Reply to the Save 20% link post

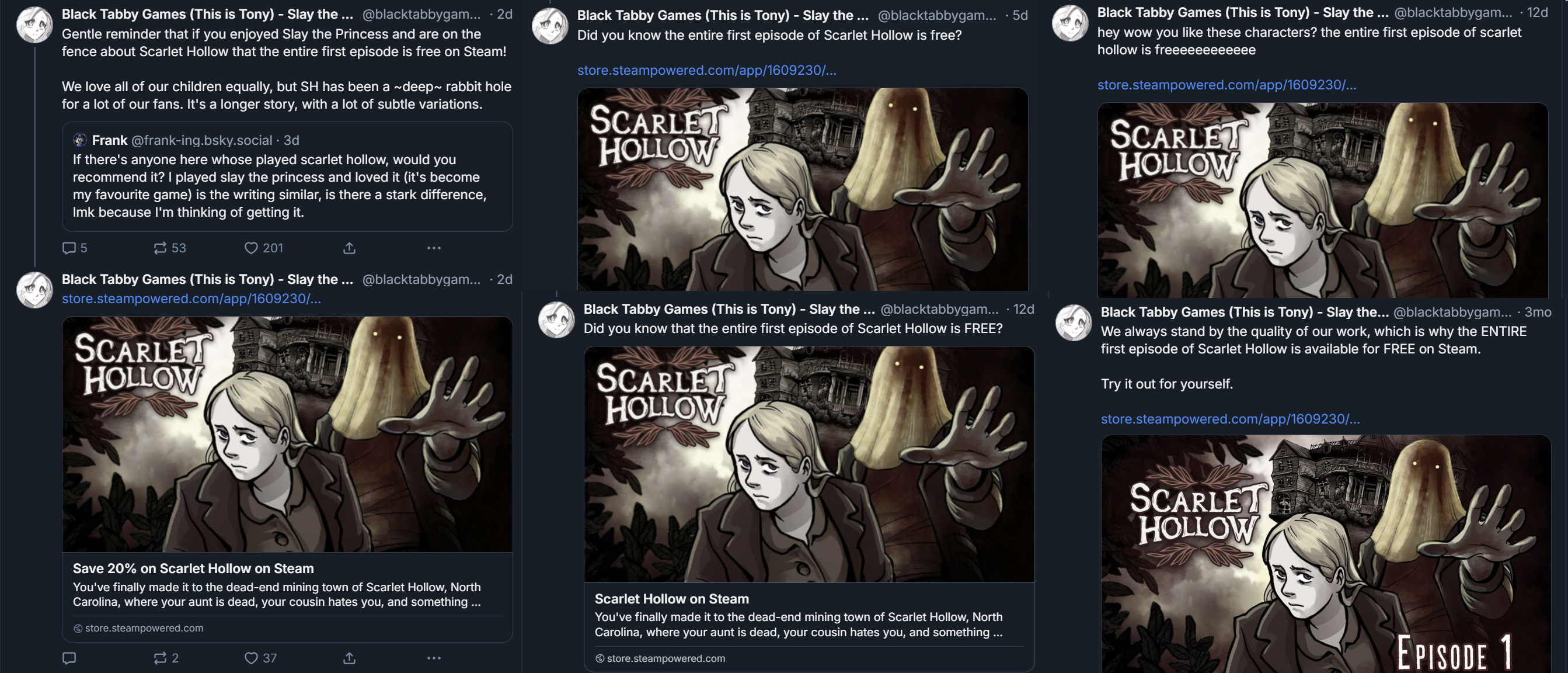point(69,658)
